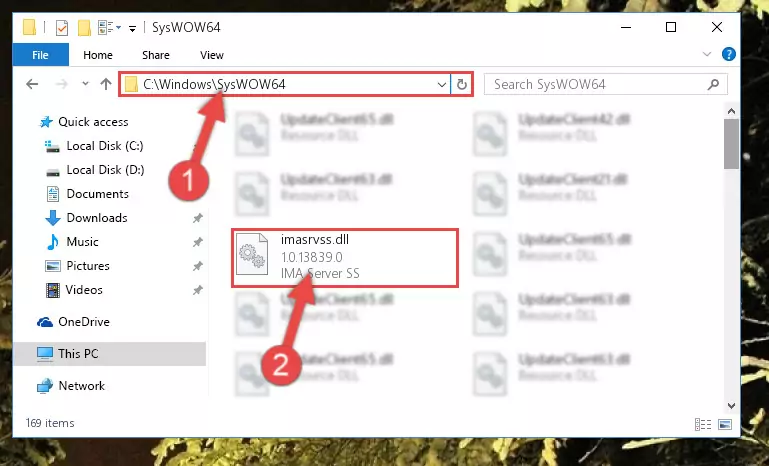Refresh the SysWOW64 folder
The width and height of the screenshot is (769, 466).
461,84
